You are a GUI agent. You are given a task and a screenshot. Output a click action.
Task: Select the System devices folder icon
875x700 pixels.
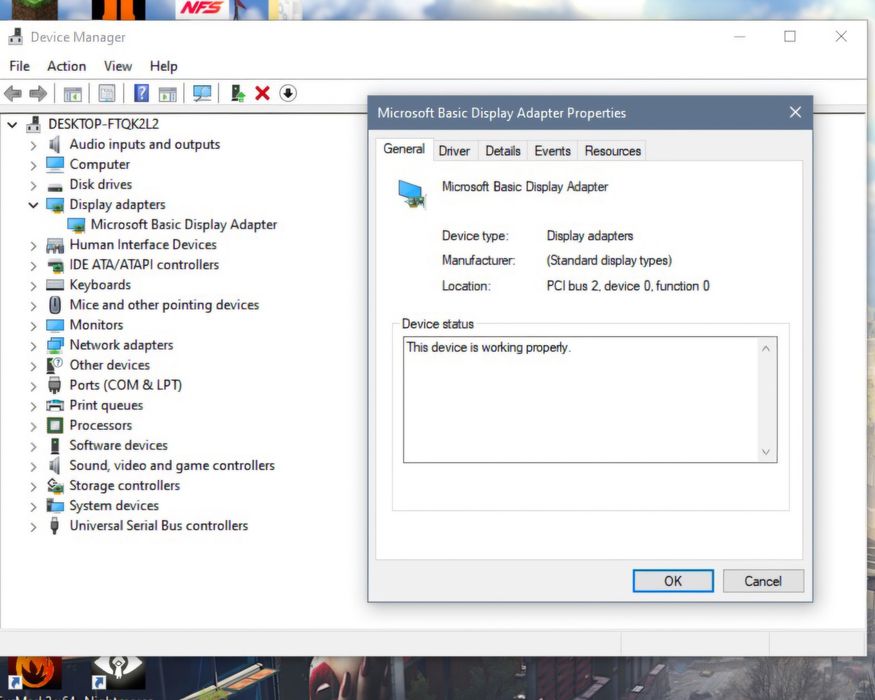tap(55, 506)
